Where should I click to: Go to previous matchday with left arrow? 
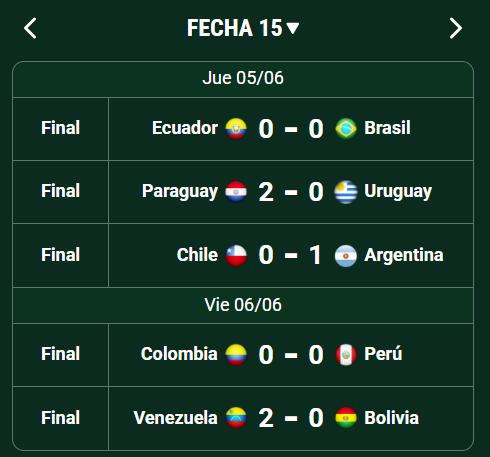click(30, 28)
